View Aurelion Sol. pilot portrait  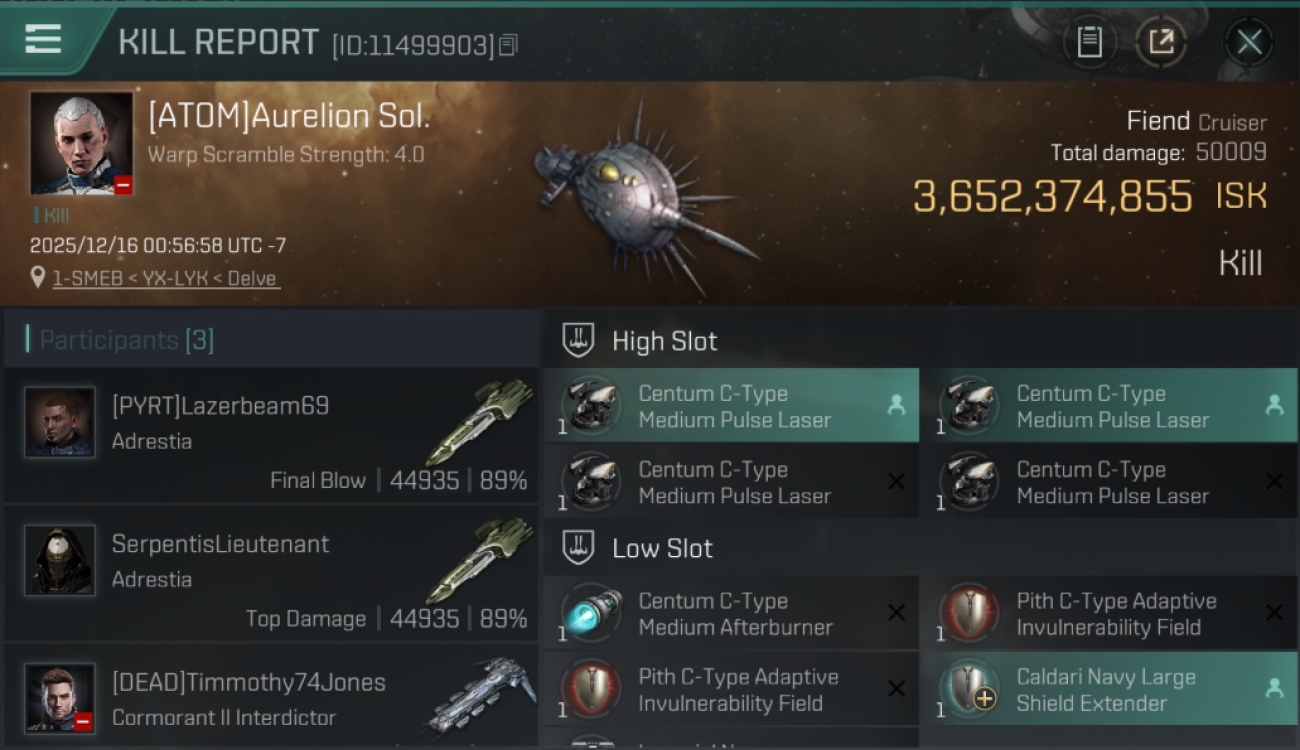point(81,143)
